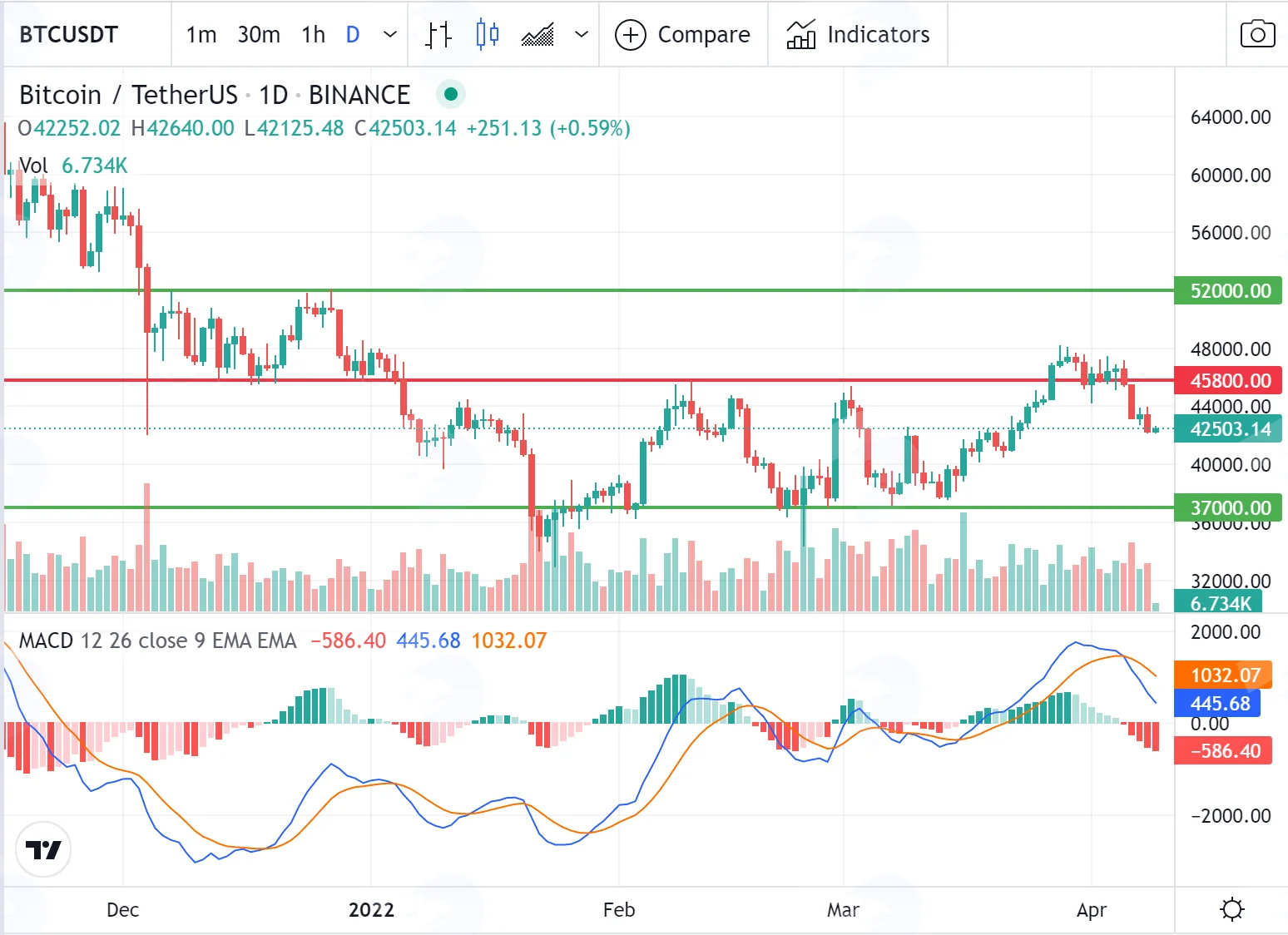Click the Apr time axis label
Image resolution: width=1288 pixels, height=935 pixels.
click(1092, 910)
